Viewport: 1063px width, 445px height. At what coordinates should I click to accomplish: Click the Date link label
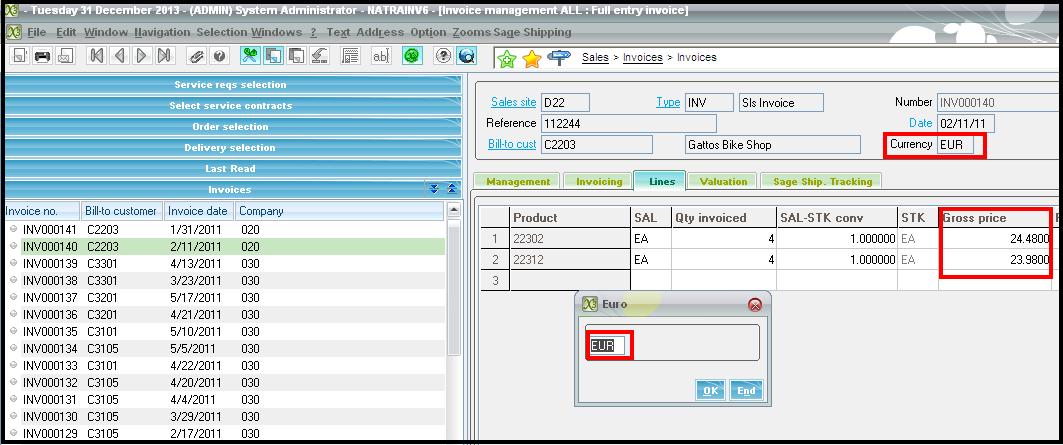click(x=921, y=123)
